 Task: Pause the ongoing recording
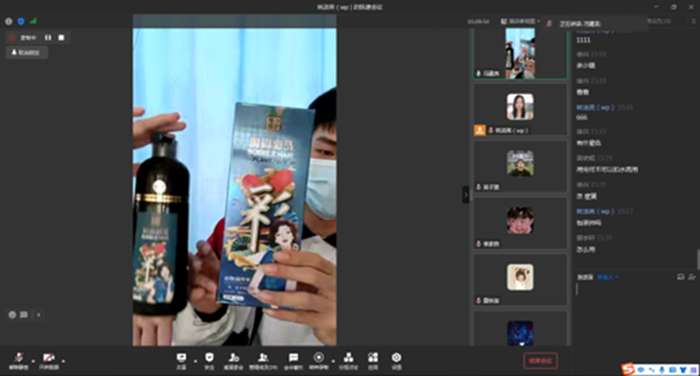(48, 38)
